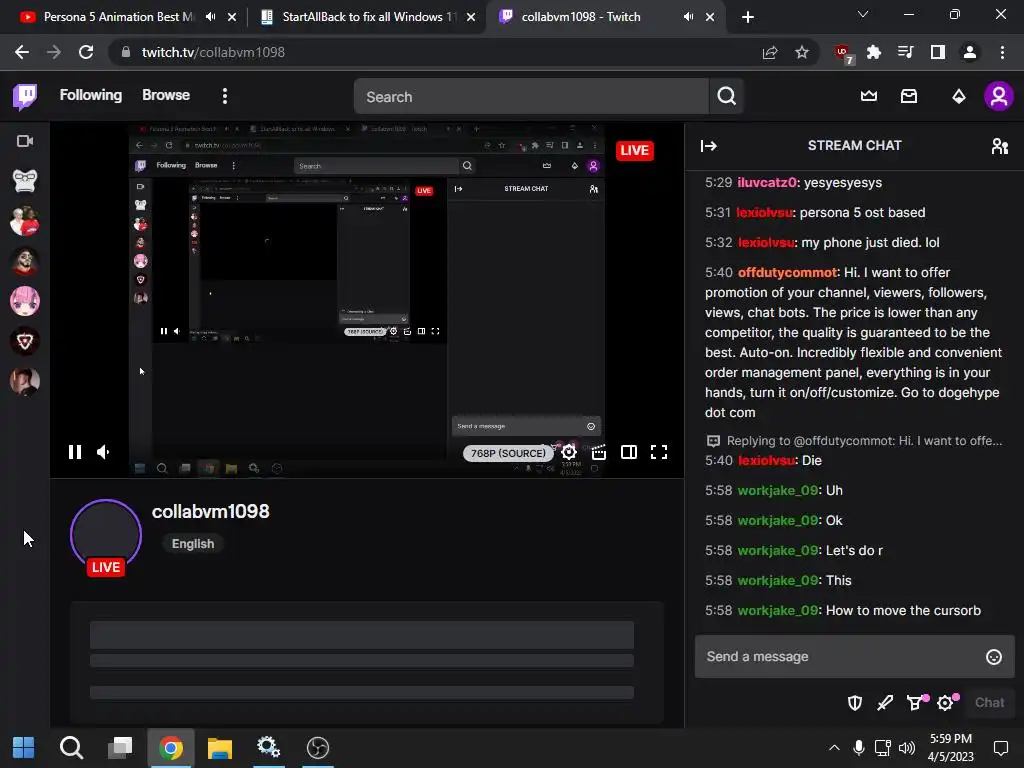
Task: Switch the player to fullscreen
Action: click(x=659, y=452)
